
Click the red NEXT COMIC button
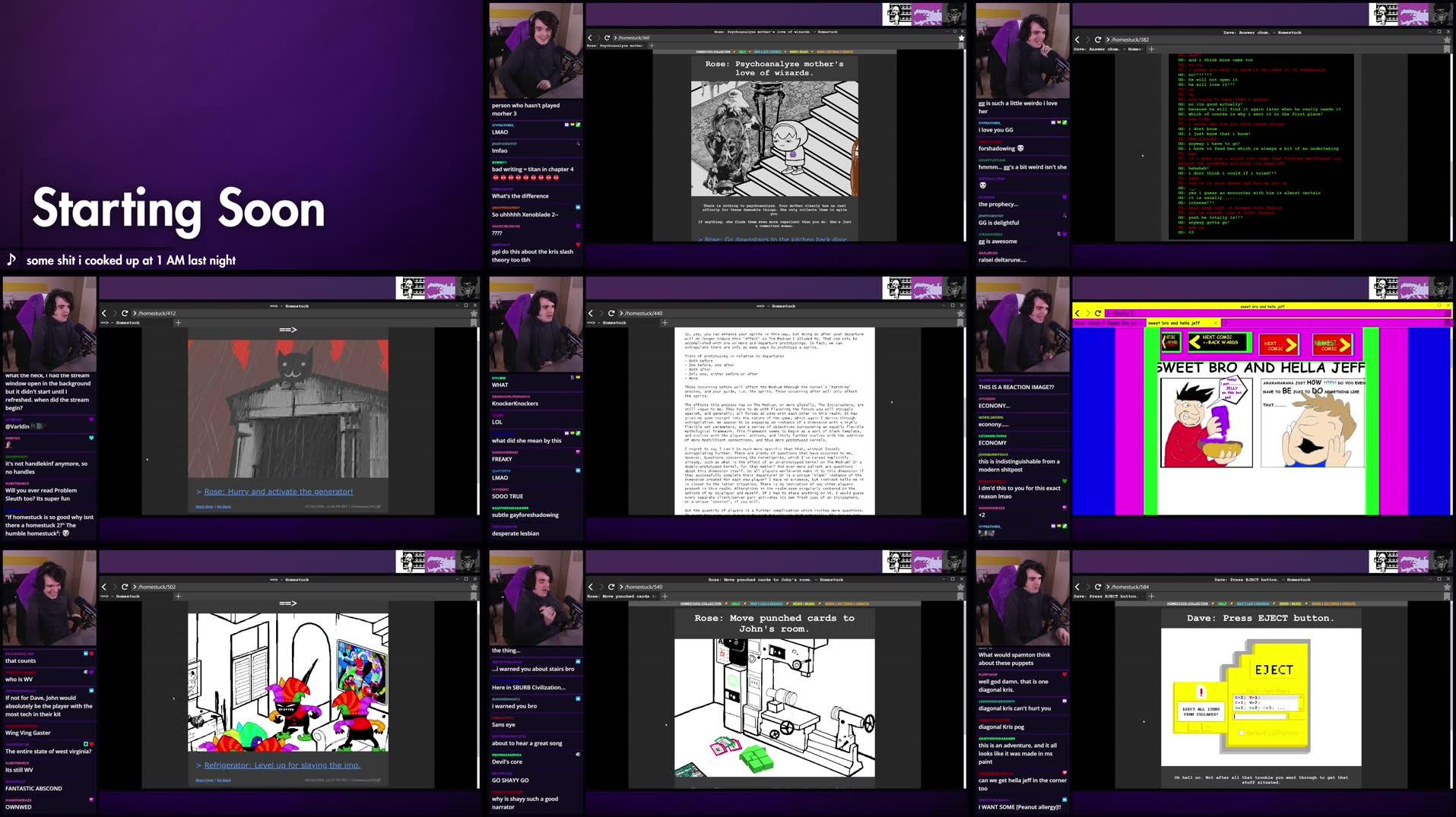(1278, 344)
